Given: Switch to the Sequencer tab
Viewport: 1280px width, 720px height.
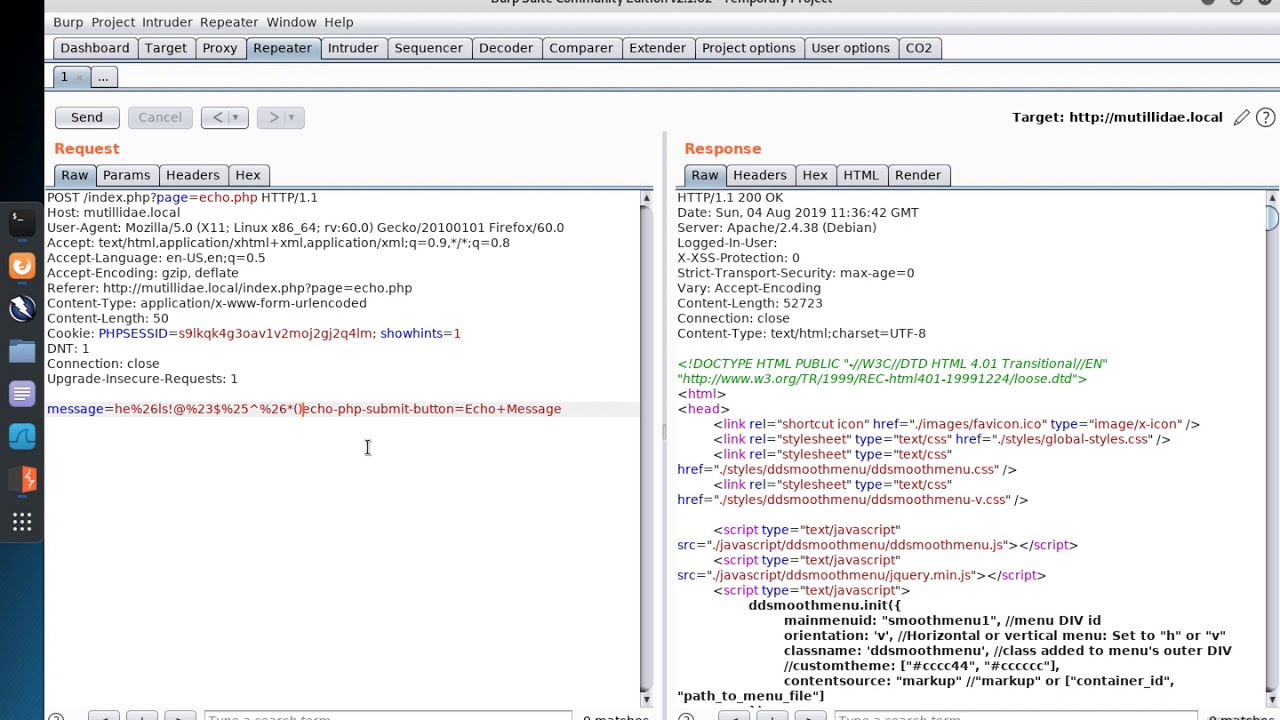Looking at the screenshot, I should [x=429, y=48].
